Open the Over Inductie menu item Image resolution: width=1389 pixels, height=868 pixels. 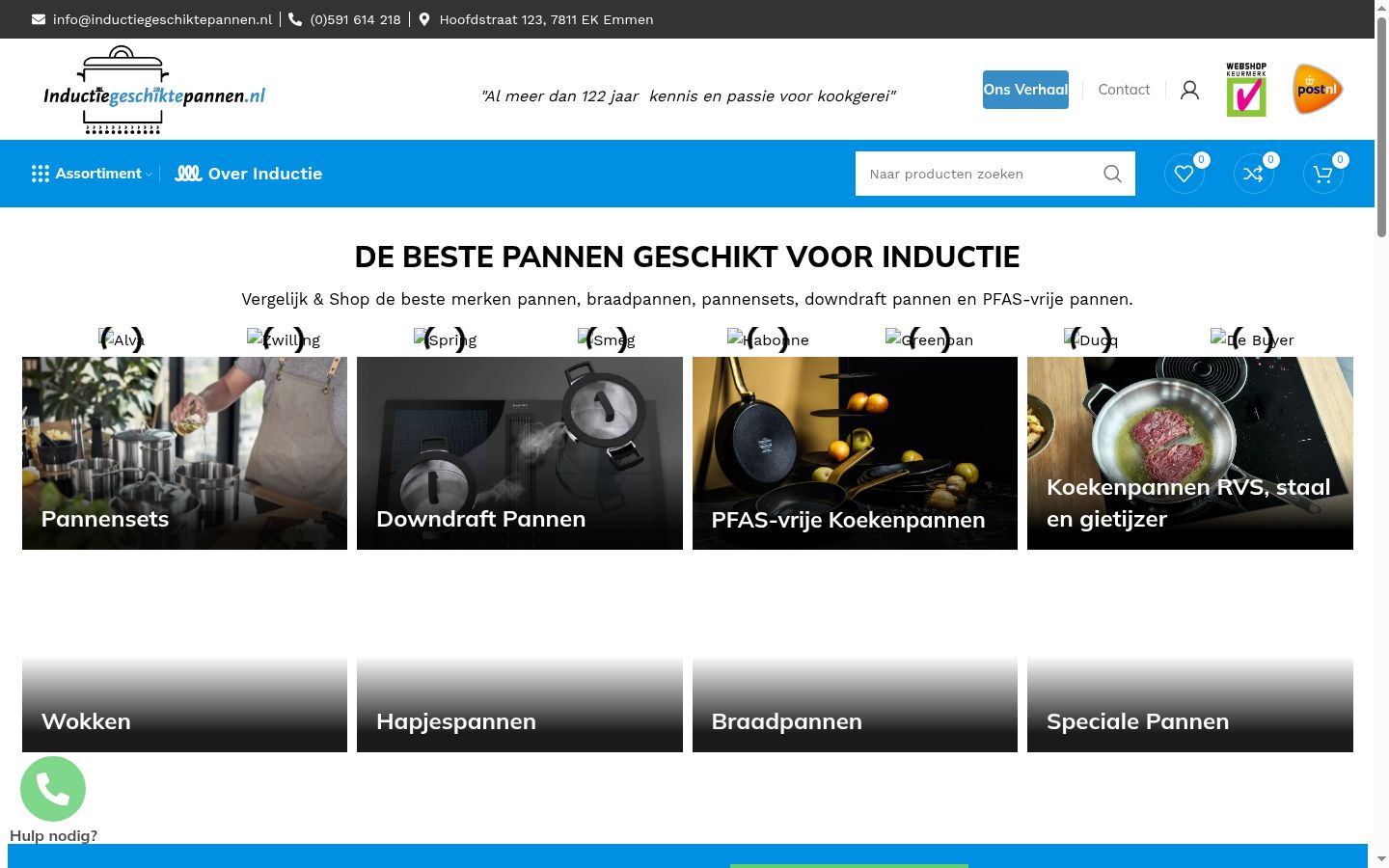tap(249, 174)
